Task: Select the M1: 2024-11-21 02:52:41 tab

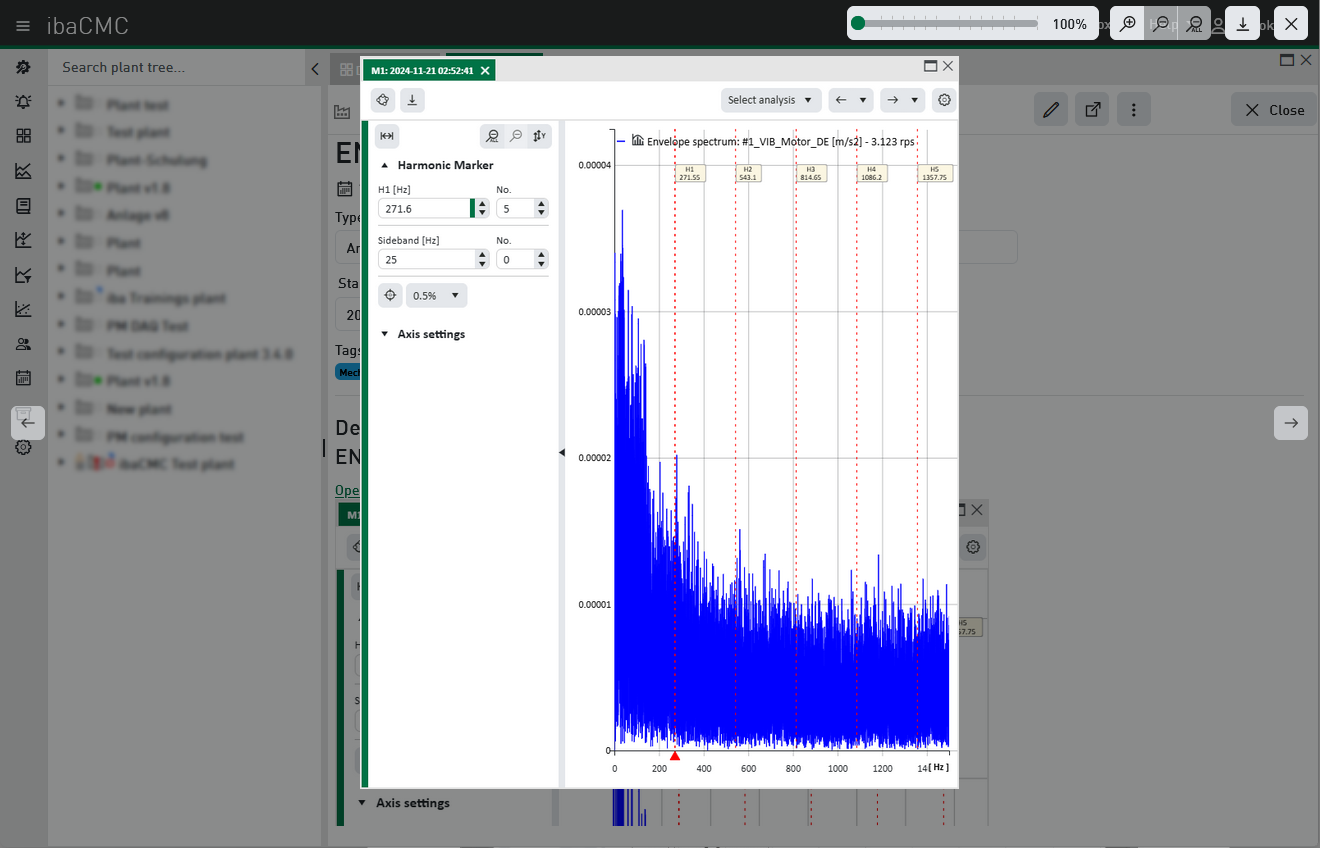Action: click(422, 70)
